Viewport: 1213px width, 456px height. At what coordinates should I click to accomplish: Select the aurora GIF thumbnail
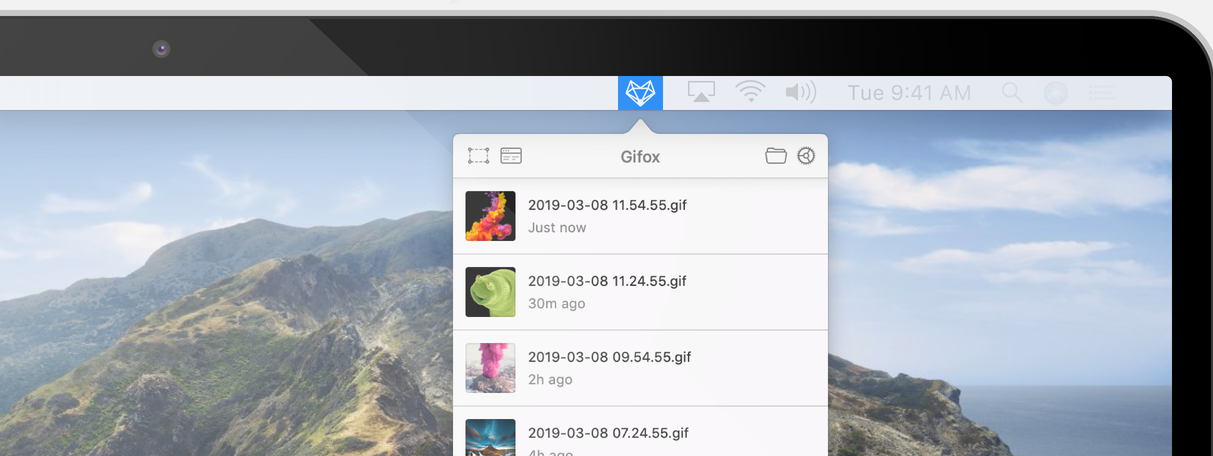click(491, 438)
